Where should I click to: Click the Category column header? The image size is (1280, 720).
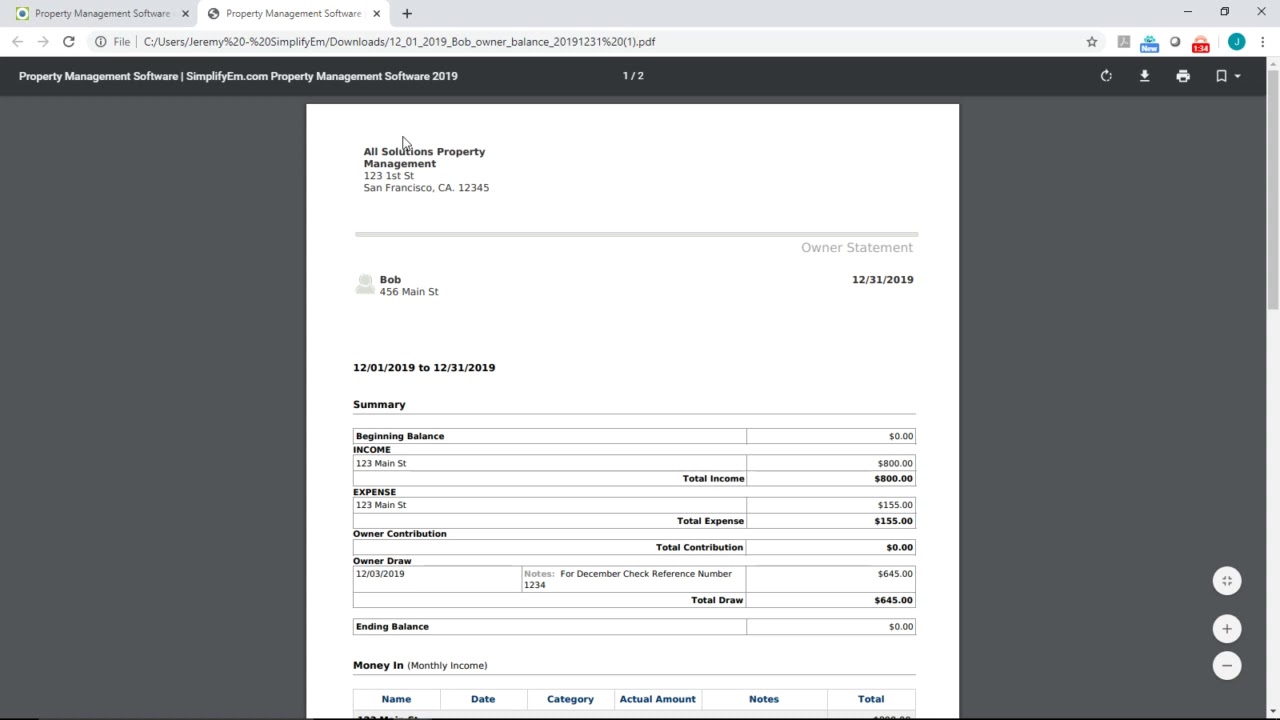pyautogui.click(x=570, y=699)
